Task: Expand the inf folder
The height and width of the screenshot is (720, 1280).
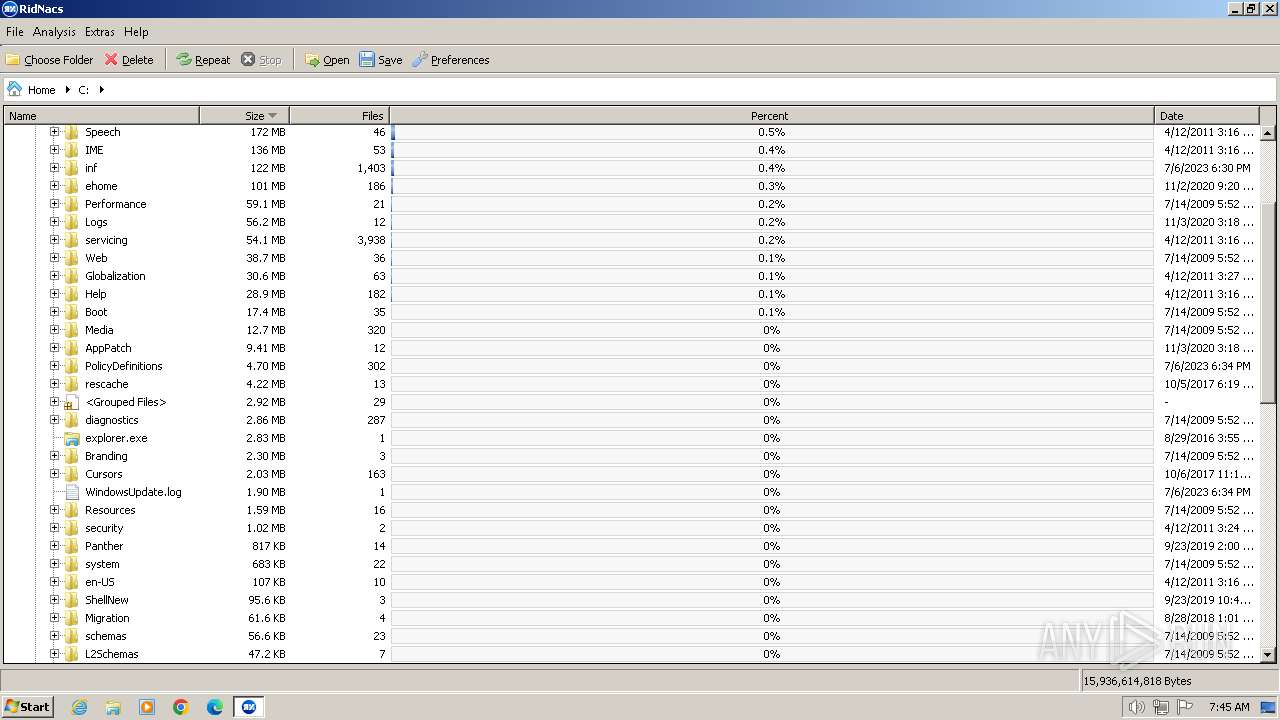Action: pos(54,168)
